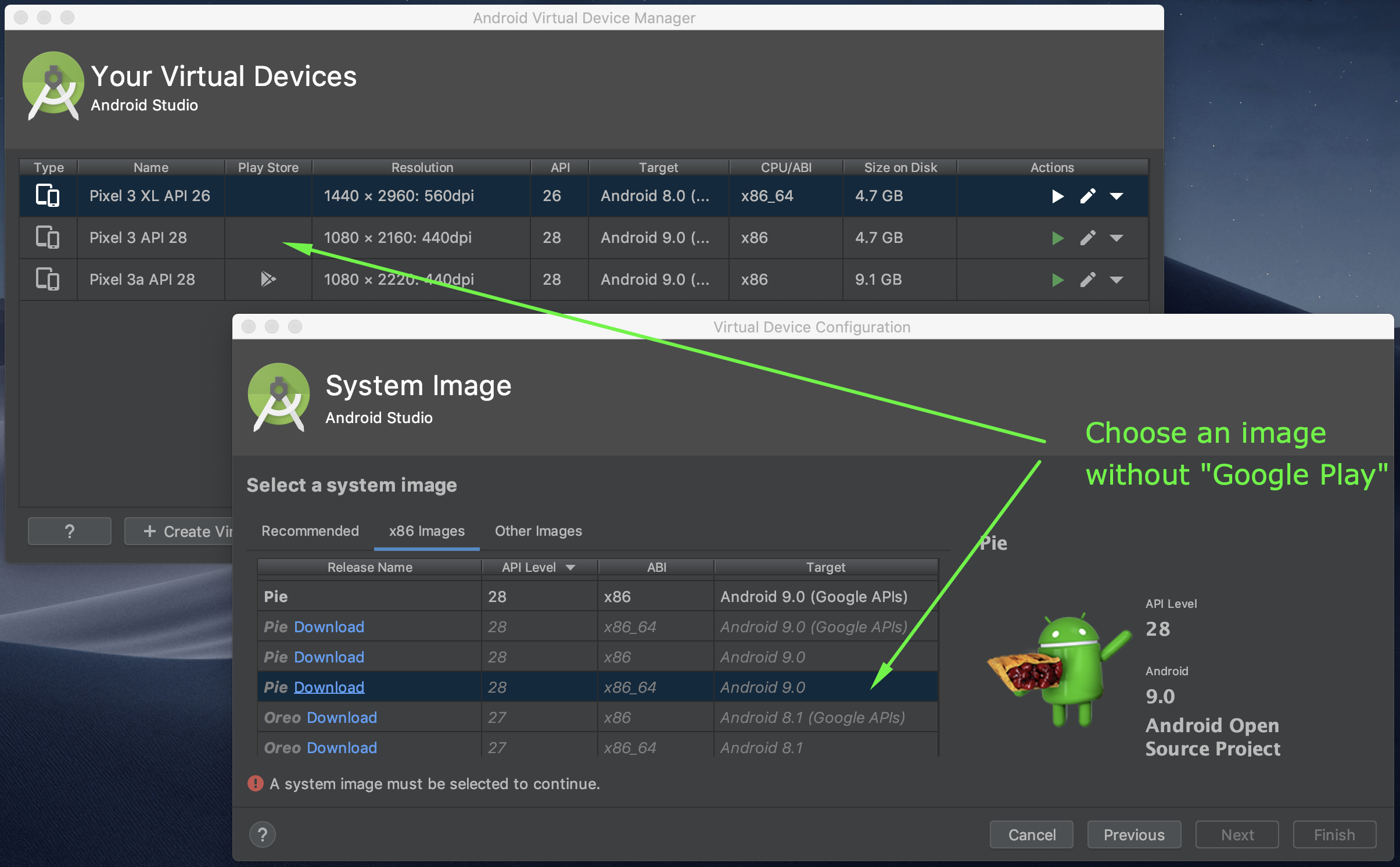
Task: Download the Pie x86_64 Android 9.0 image
Action: pyautogui.click(x=329, y=687)
